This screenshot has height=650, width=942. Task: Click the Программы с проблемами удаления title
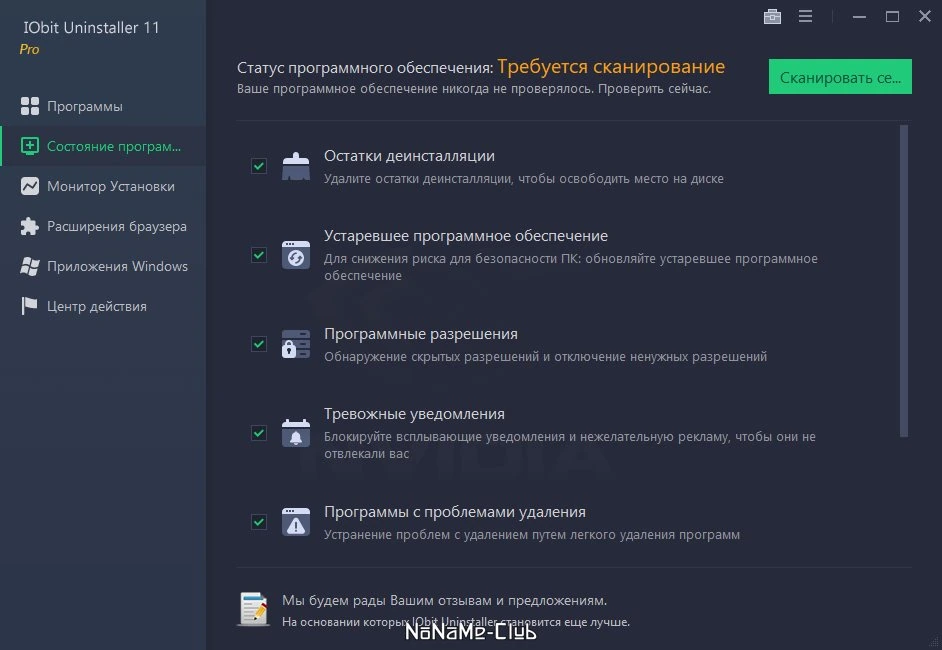[x=455, y=512]
